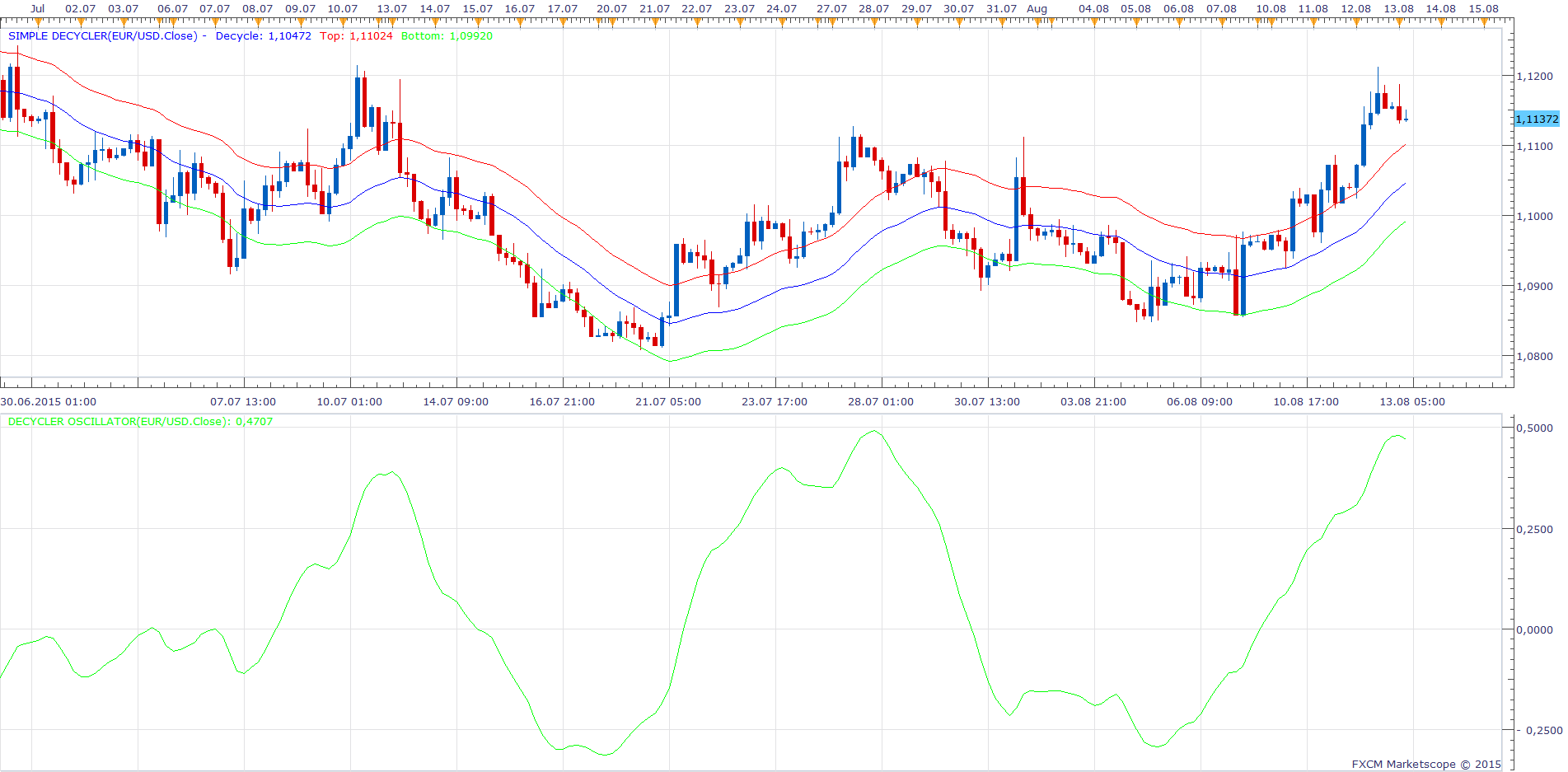Click the 13.08 05:00 time axis label

click(x=1412, y=402)
